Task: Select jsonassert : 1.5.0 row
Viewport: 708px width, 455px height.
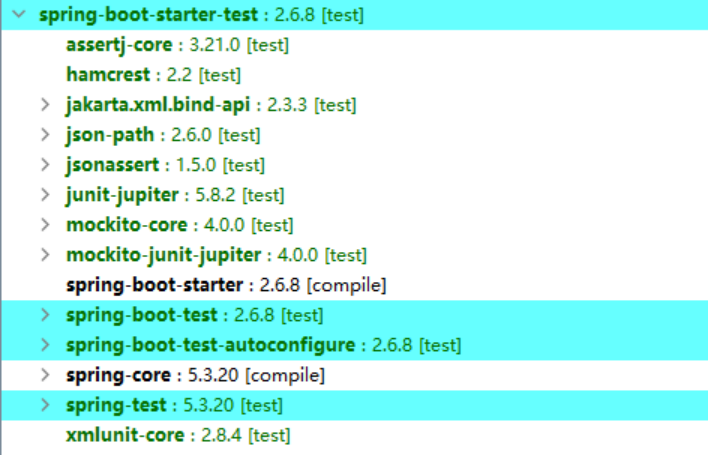Action: point(355,165)
